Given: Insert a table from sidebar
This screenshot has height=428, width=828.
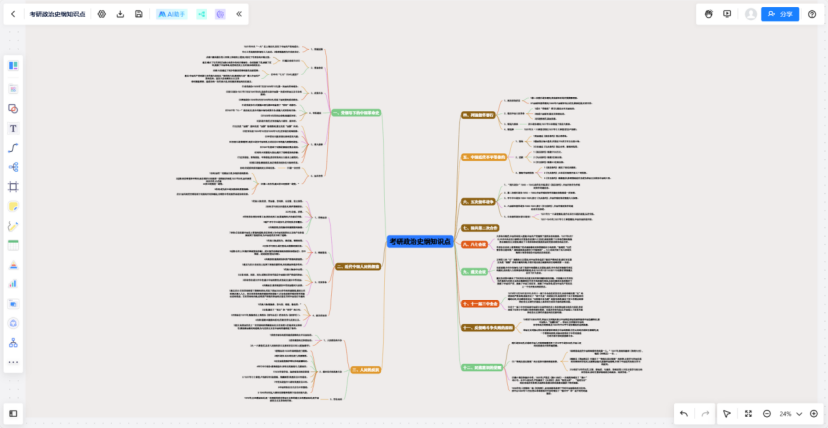Looking at the screenshot, I should 13,245.
